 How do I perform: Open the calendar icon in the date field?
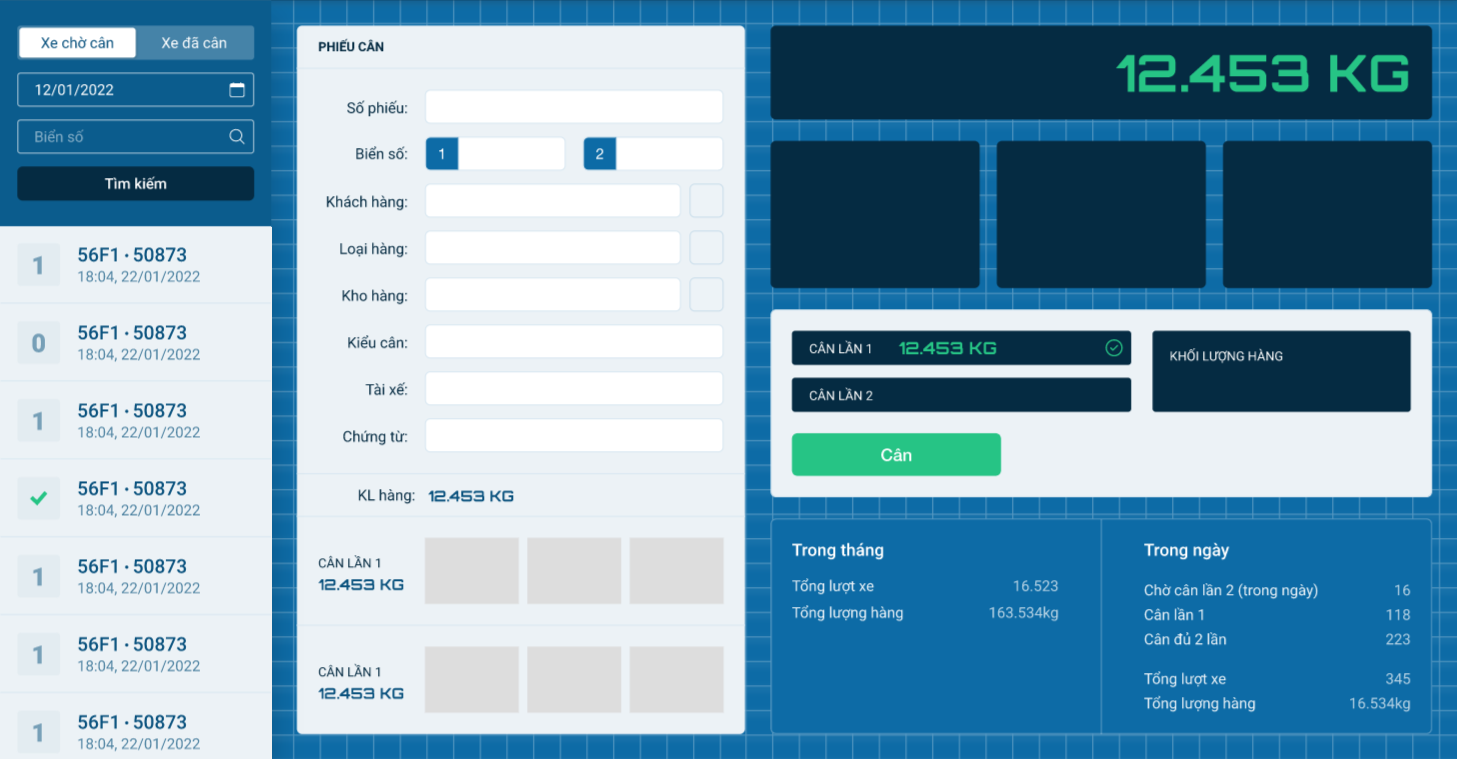click(x=237, y=90)
